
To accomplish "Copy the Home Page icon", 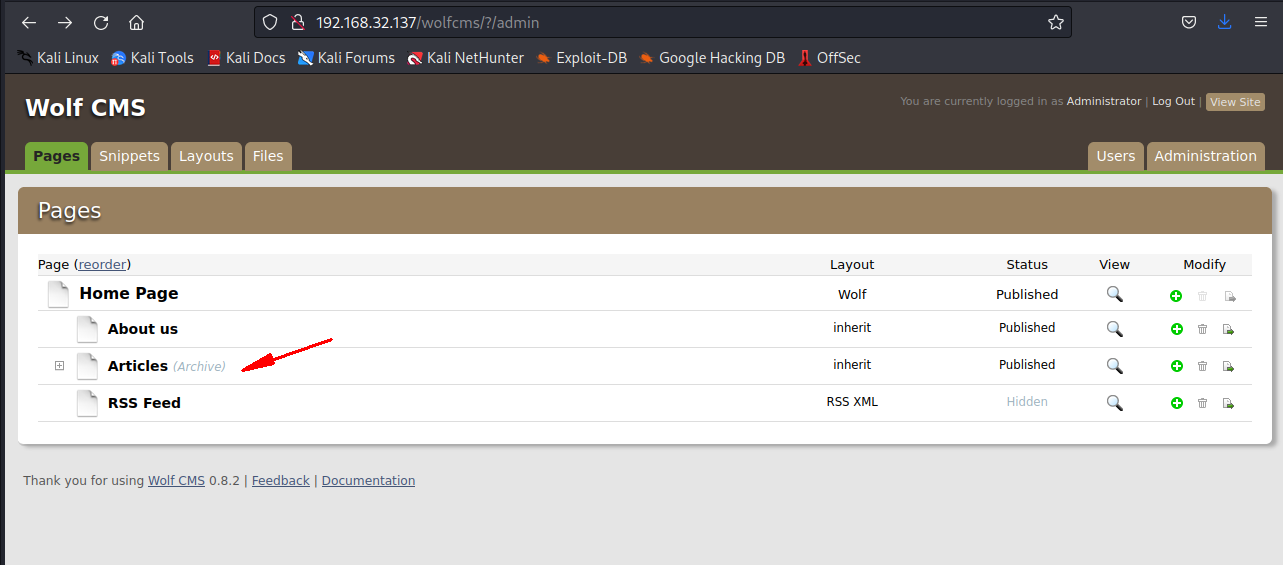I will point(1229,296).
